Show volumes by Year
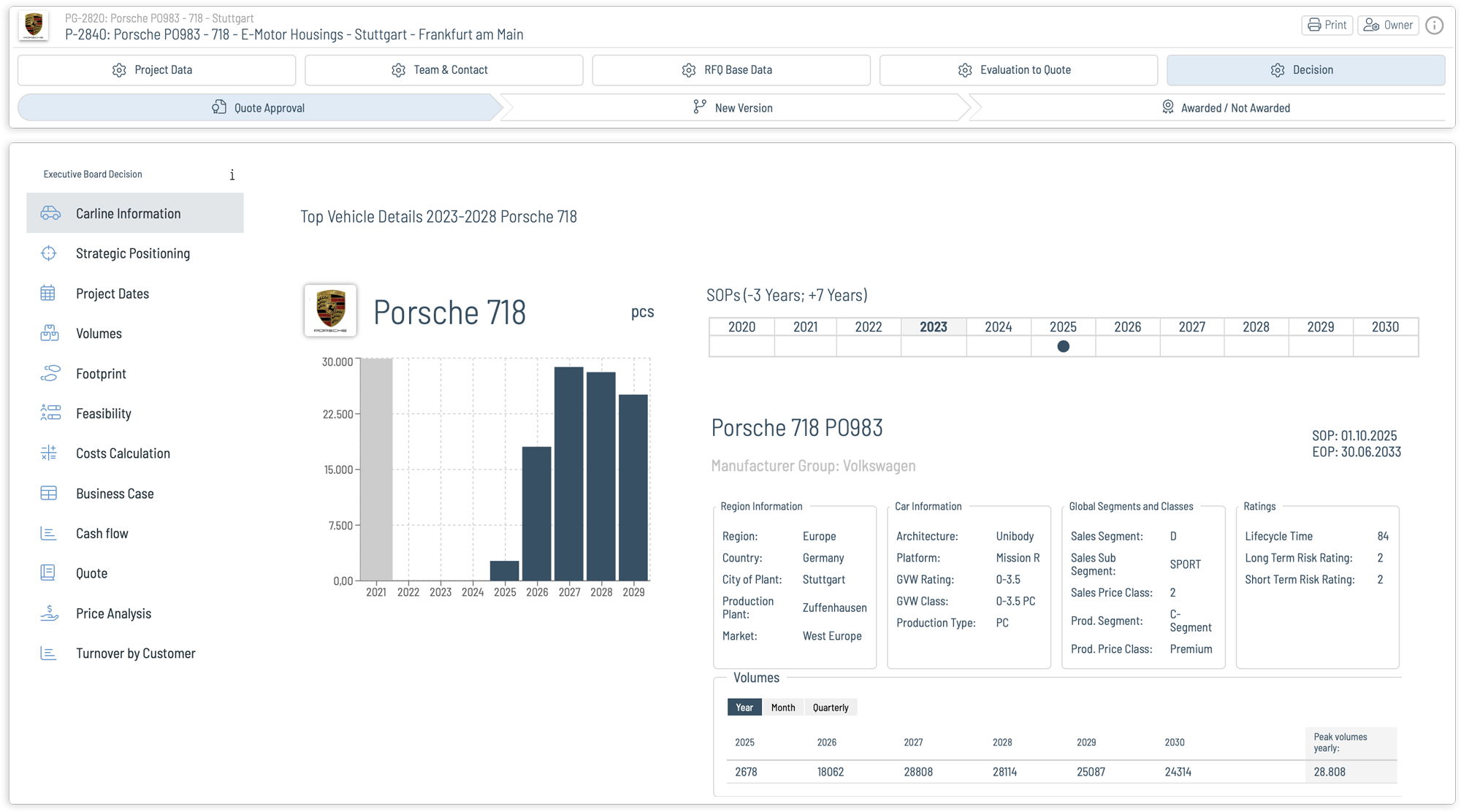This screenshot has height=812, width=1461. [x=744, y=708]
